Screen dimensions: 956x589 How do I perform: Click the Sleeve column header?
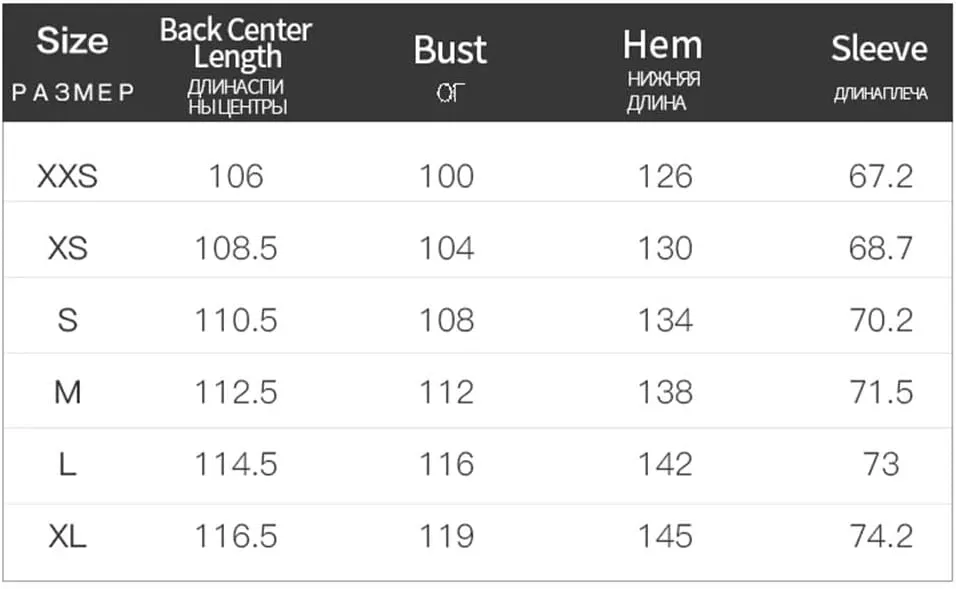tap(879, 49)
